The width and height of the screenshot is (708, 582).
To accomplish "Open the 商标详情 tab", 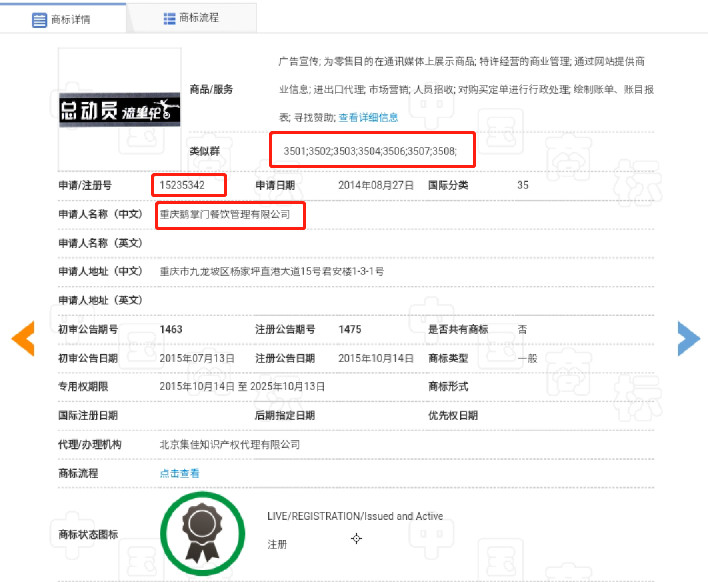I will (x=62, y=19).
